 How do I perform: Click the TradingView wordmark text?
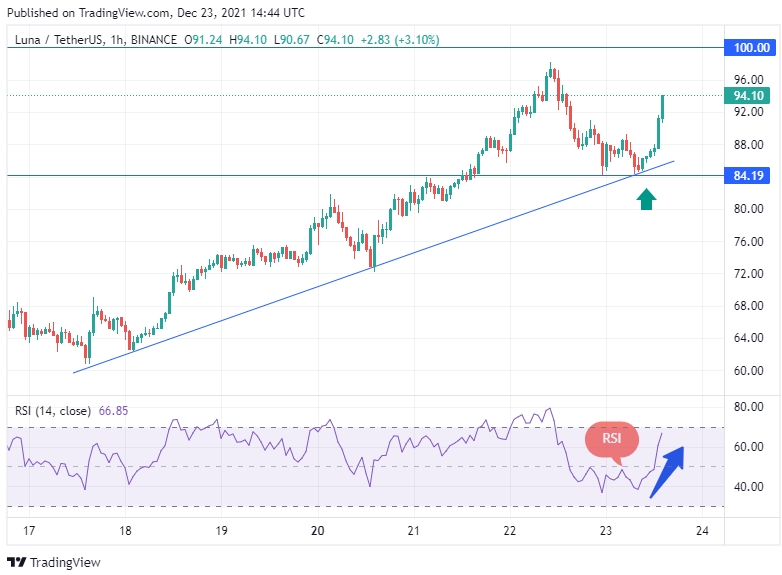pos(65,563)
